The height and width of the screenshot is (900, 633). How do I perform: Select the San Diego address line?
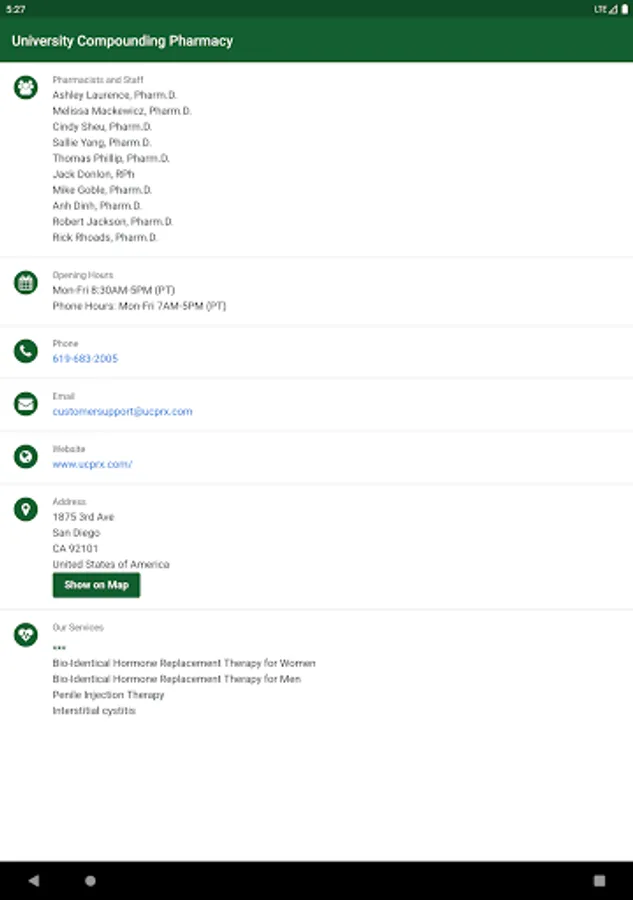76,533
